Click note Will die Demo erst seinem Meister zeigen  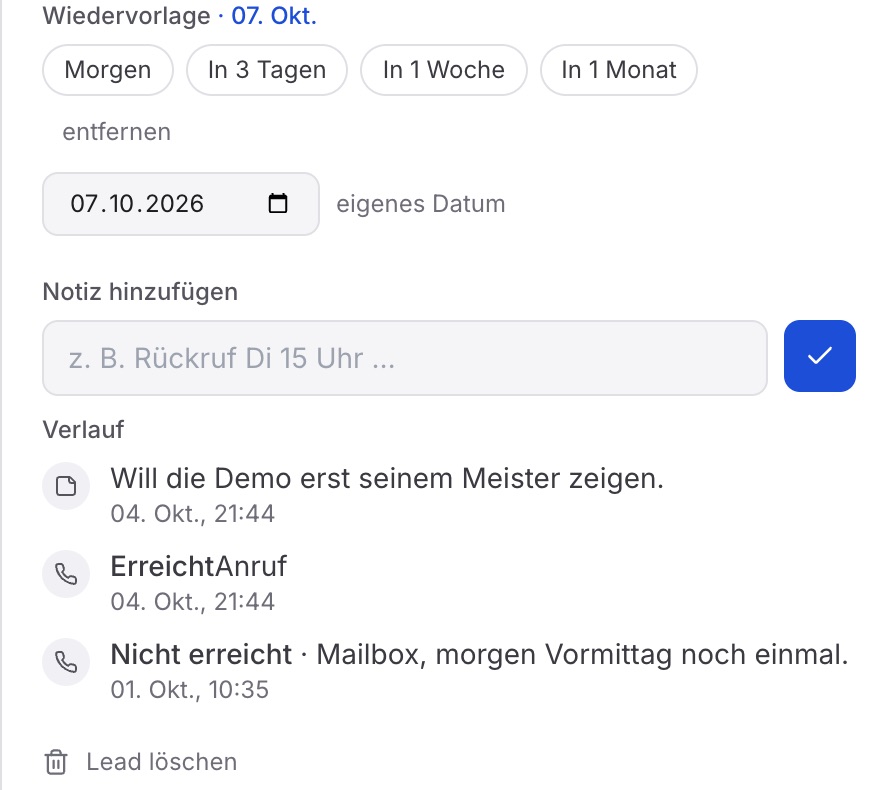point(387,478)
